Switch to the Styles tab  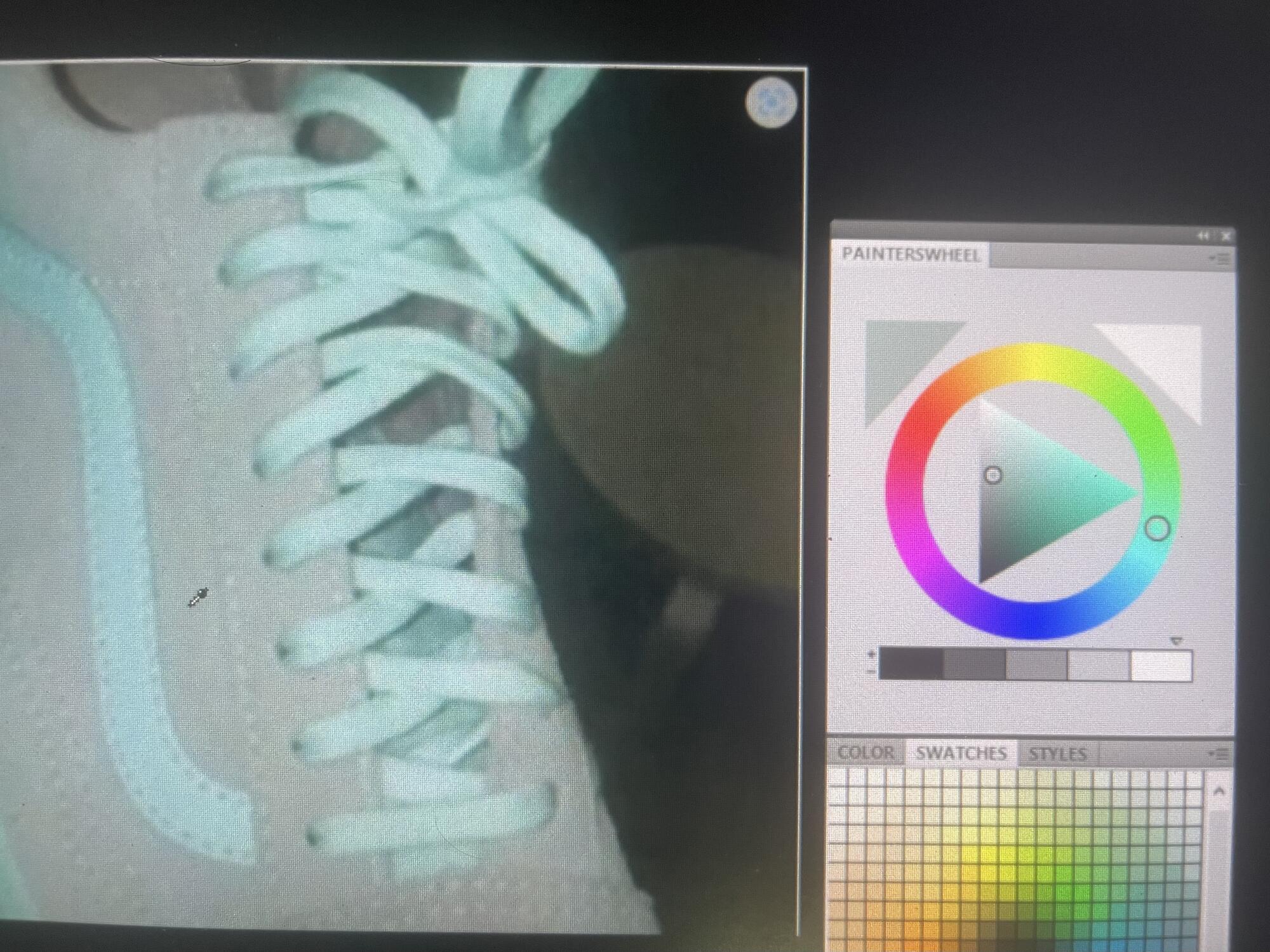point(1057,754)
